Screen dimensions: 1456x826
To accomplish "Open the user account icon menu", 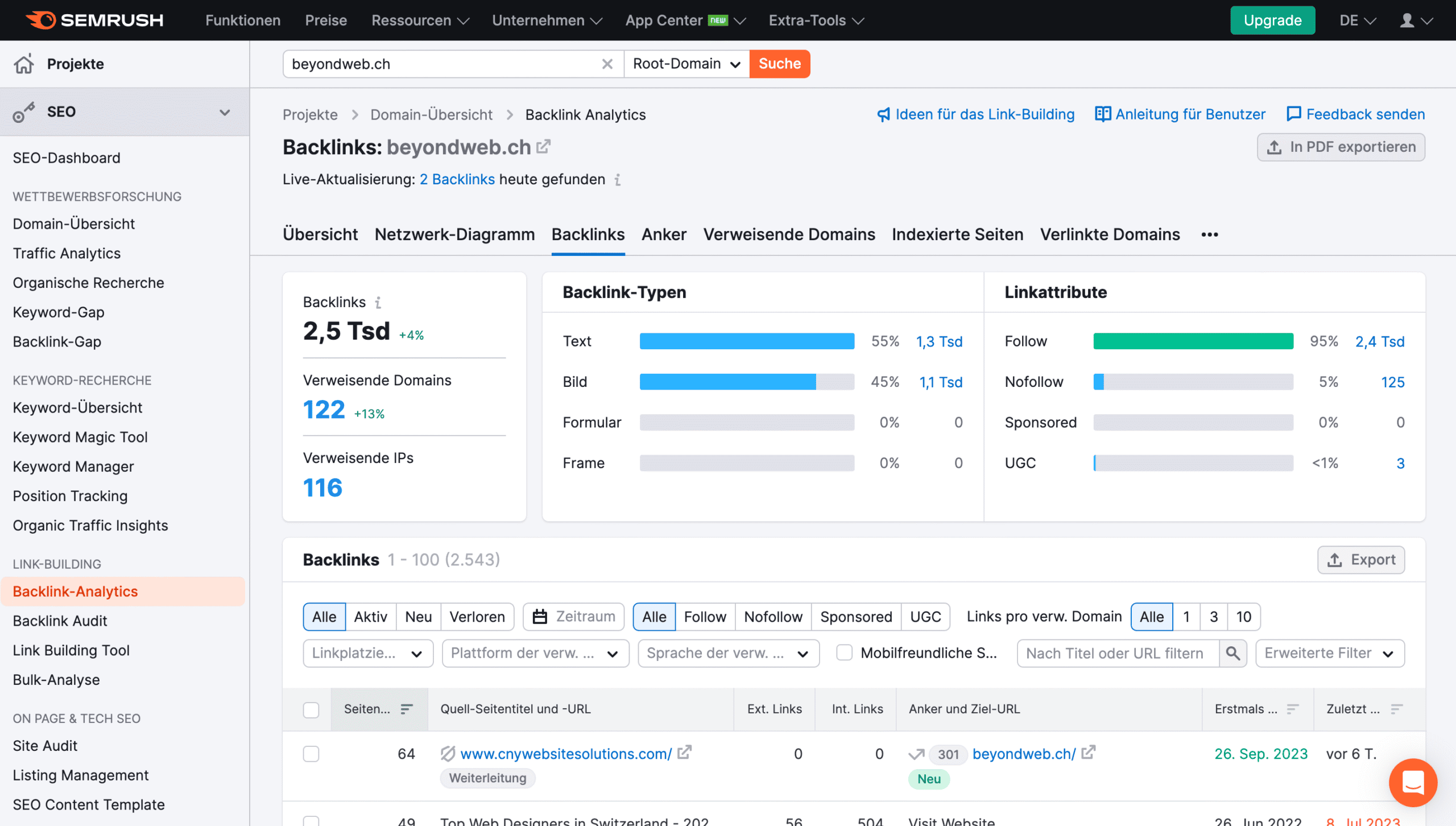I will tap(1416, 20).
